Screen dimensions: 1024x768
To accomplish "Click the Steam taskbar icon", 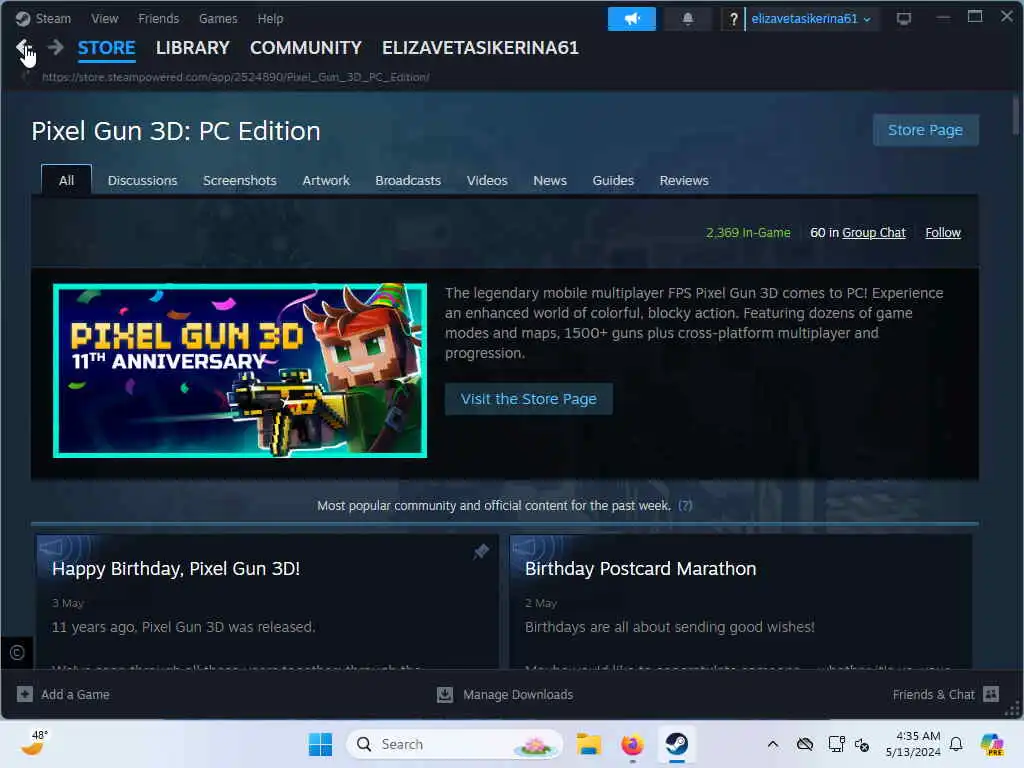I will [677, 744].
